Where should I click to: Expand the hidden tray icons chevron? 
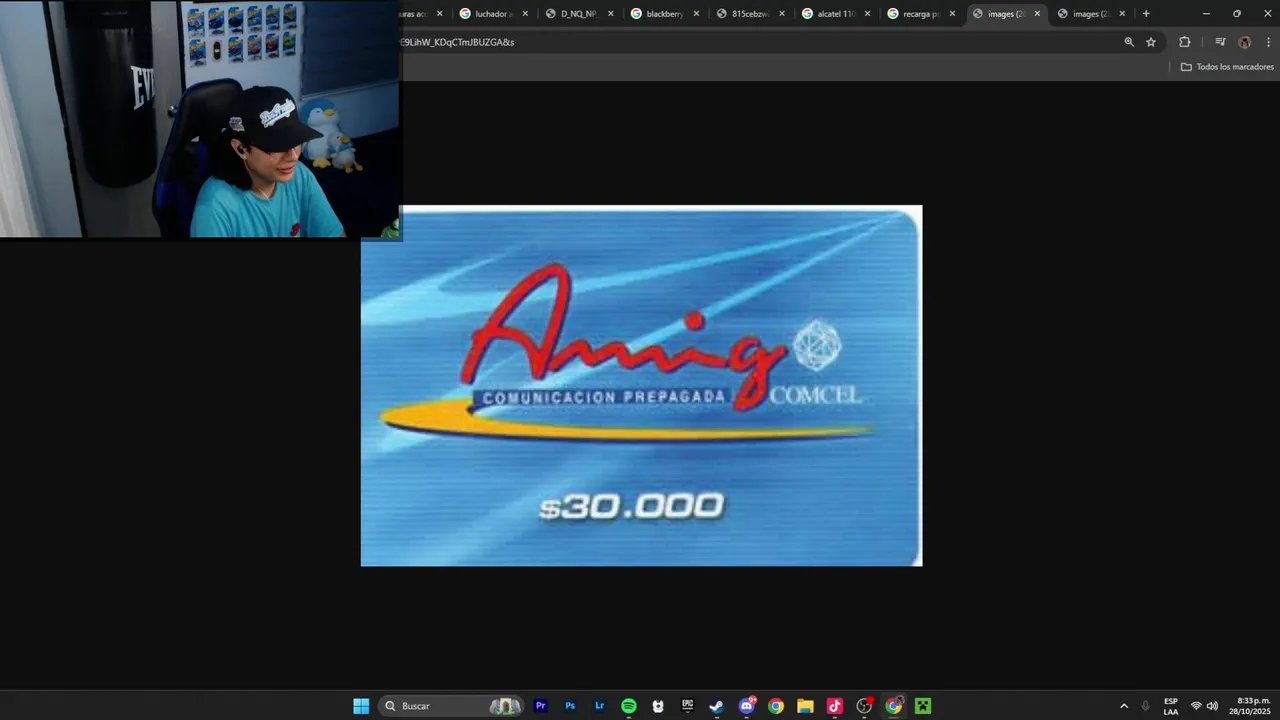(1124, 706)
